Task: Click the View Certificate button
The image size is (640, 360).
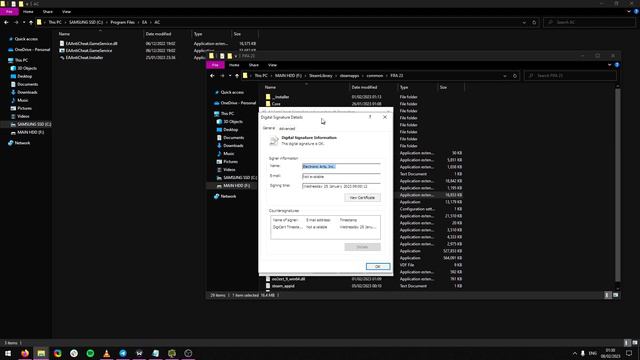Action: (x=362, y=198)
